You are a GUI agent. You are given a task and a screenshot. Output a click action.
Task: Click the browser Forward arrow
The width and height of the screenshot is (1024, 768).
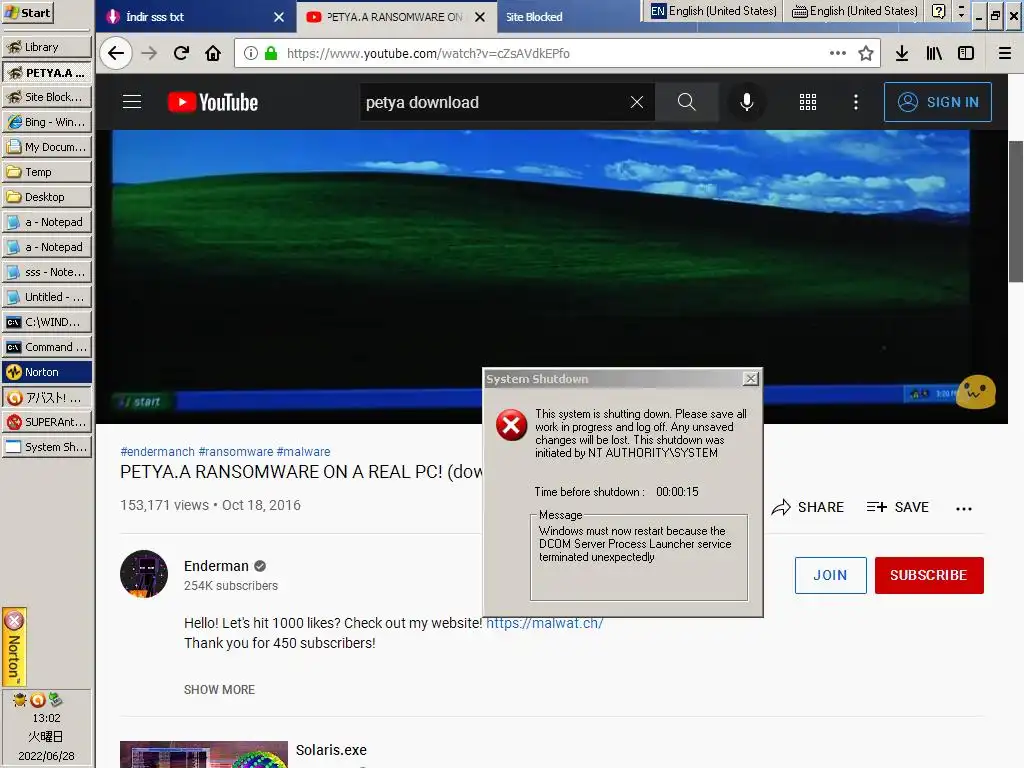[150, 54]
